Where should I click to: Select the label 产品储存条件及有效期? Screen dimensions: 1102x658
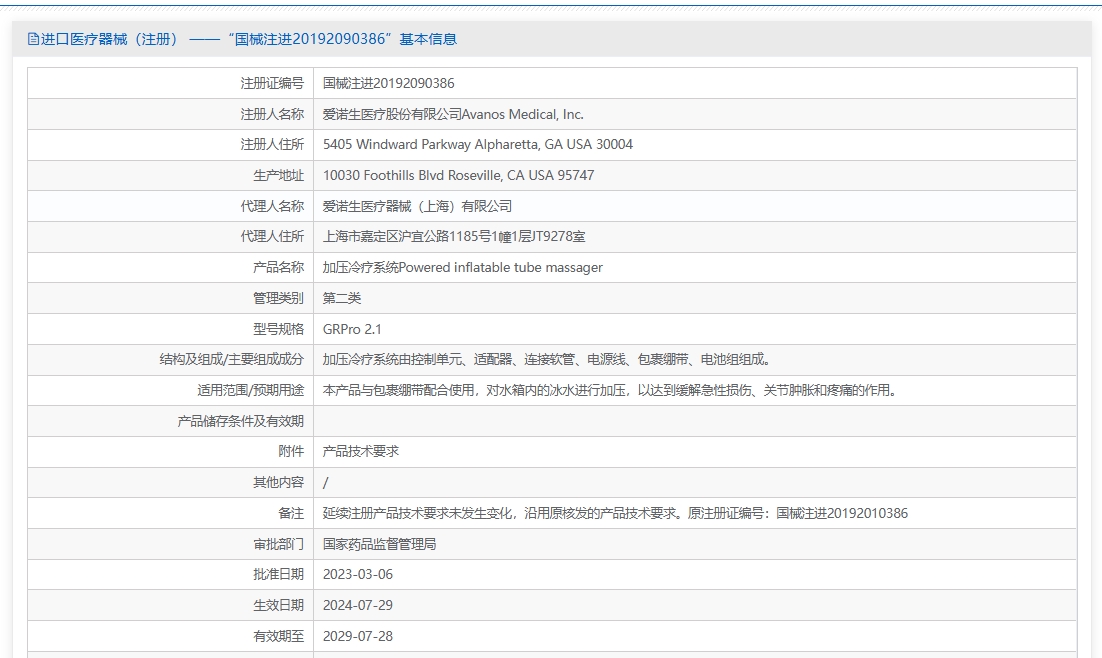tap(240, 421)
